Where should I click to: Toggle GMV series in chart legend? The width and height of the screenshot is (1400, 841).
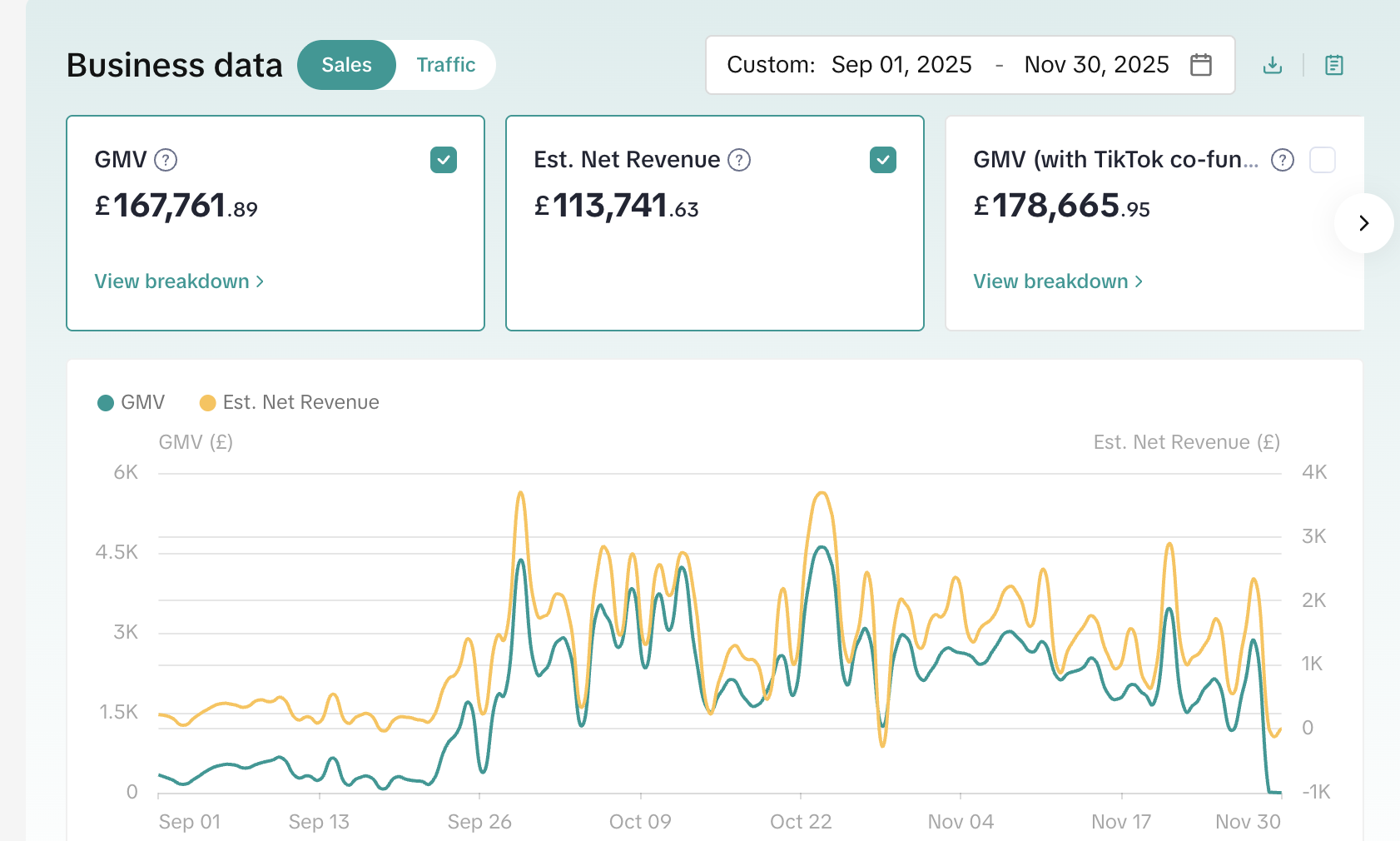click(x=132, y=403)
